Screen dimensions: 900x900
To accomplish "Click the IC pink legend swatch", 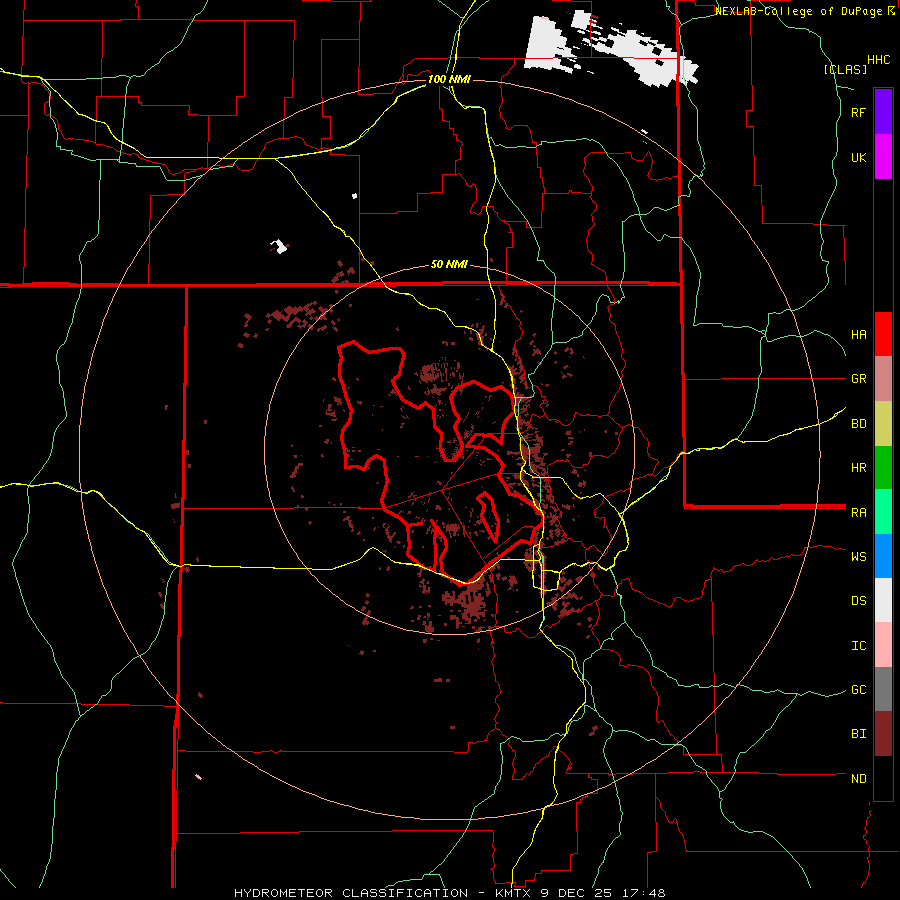I will (x=883, y=645).
